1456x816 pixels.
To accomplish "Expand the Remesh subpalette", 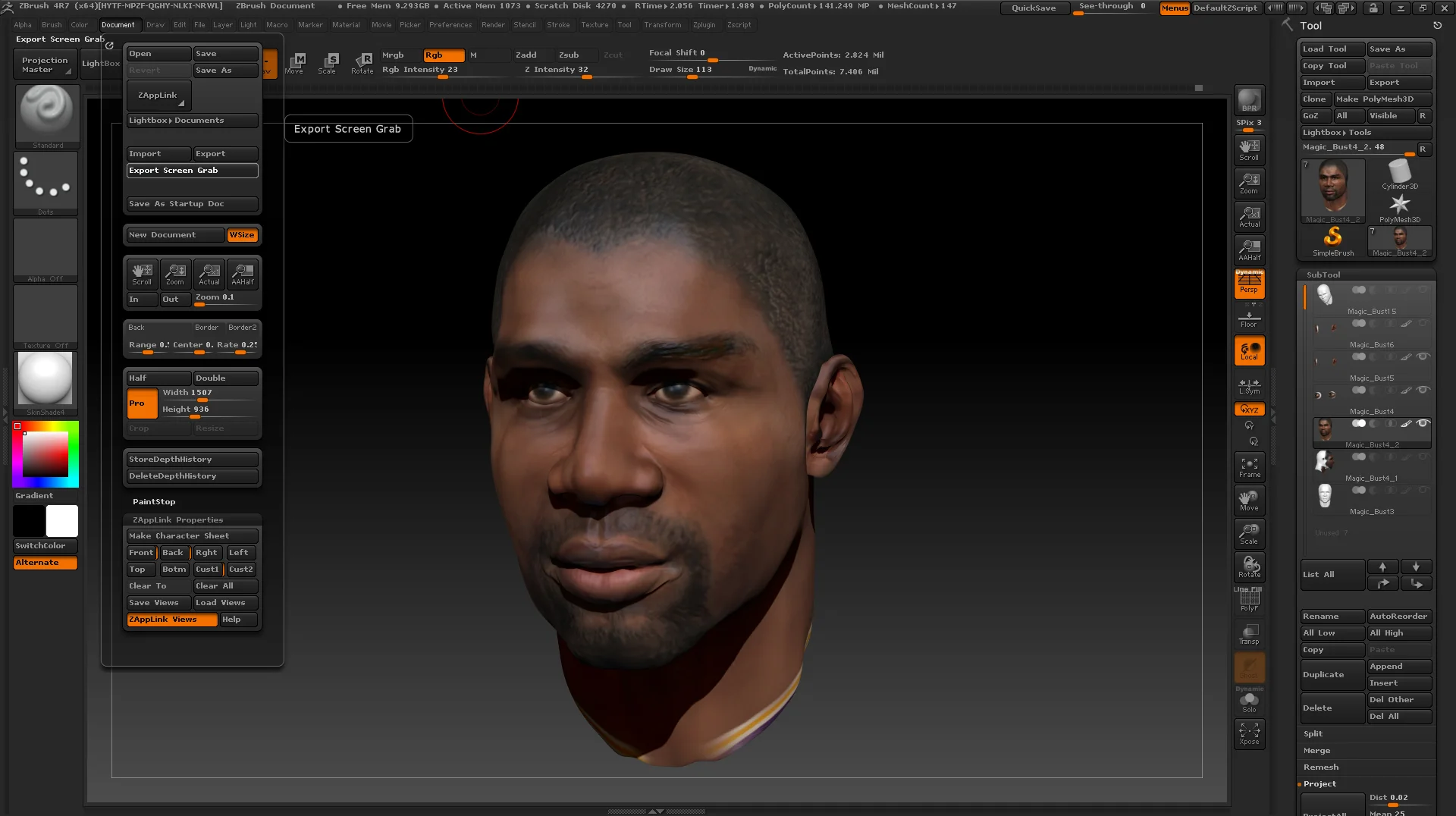I will click(x=1320, y=767).
